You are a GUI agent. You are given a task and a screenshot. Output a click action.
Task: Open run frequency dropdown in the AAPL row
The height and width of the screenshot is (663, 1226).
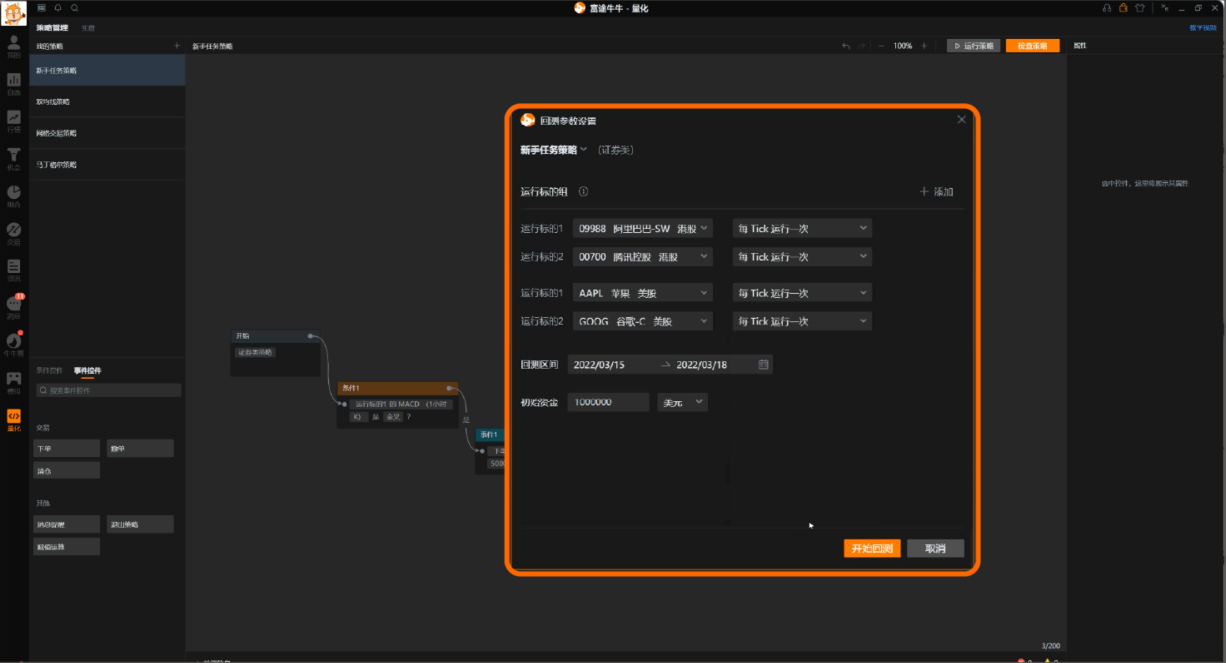tap(802, 293)
